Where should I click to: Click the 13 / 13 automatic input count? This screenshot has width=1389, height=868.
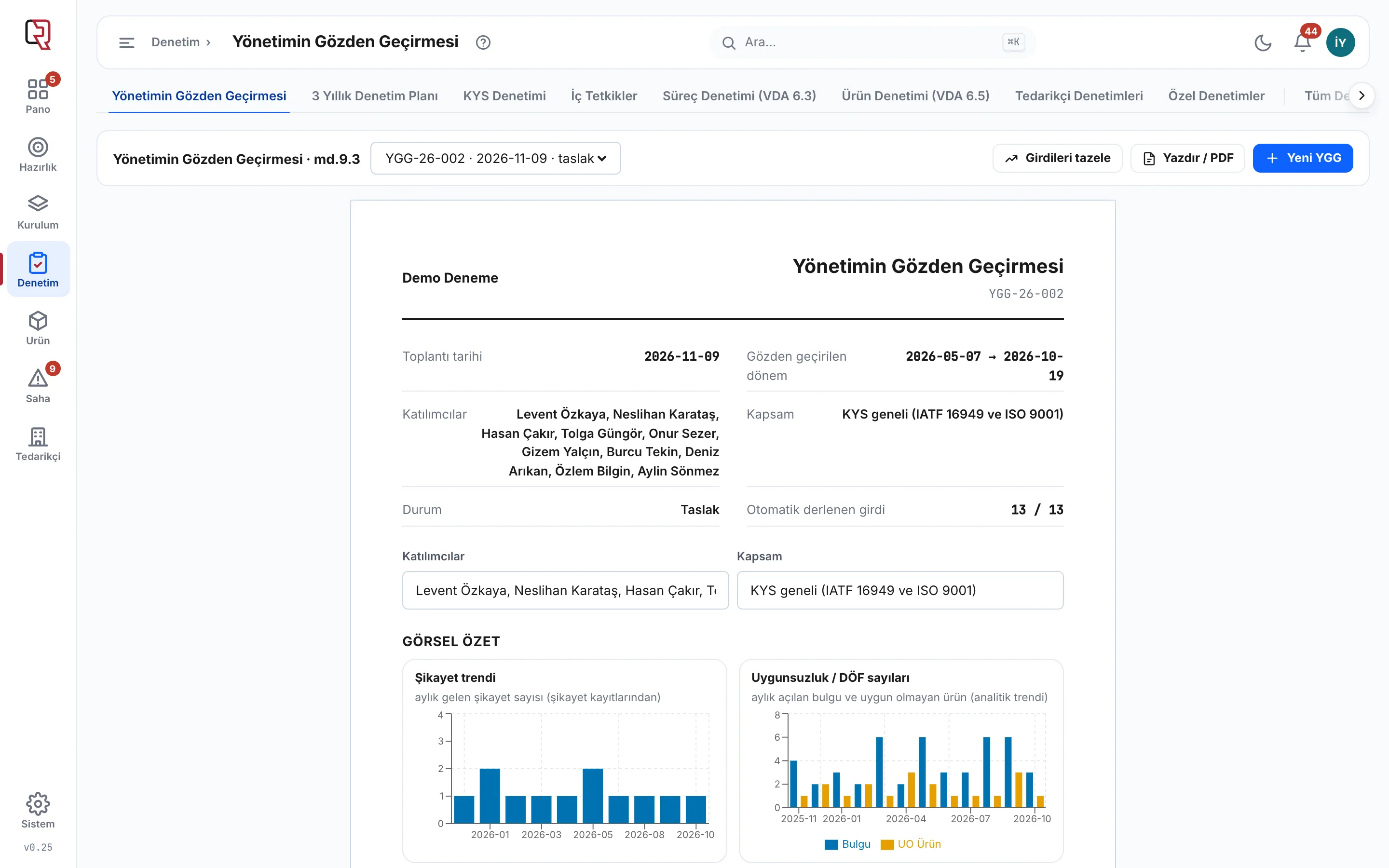[x=1037, y=510]
